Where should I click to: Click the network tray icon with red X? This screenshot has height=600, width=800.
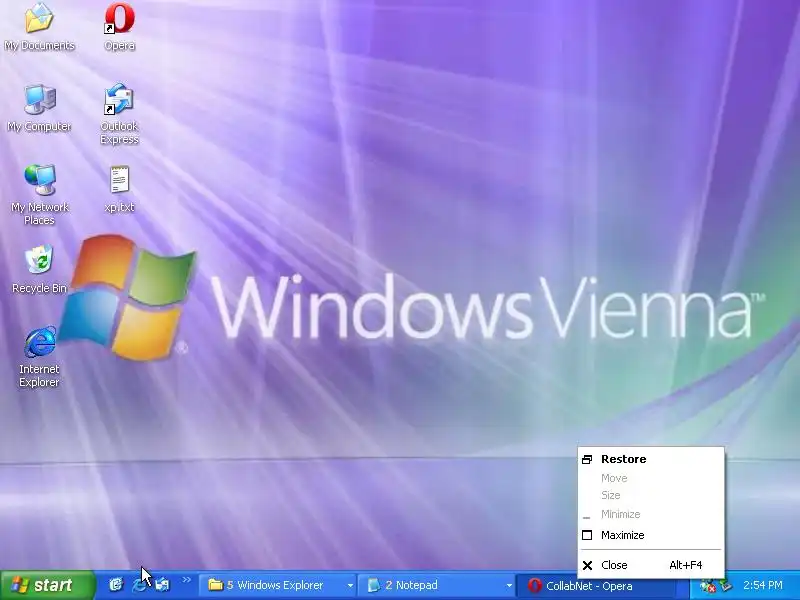(707, 586)
